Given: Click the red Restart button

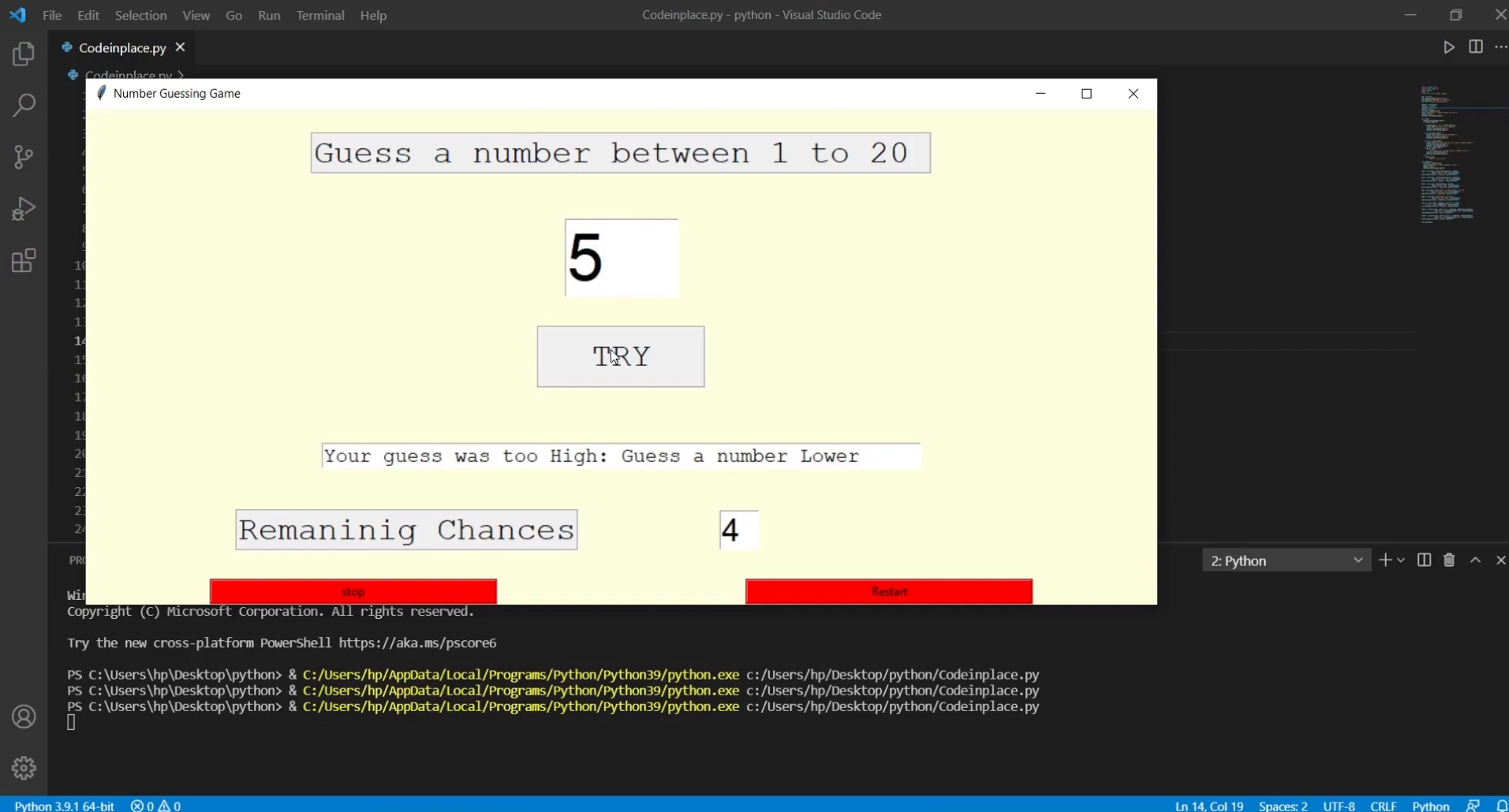Looking at the screenshot, I should 889,591.
